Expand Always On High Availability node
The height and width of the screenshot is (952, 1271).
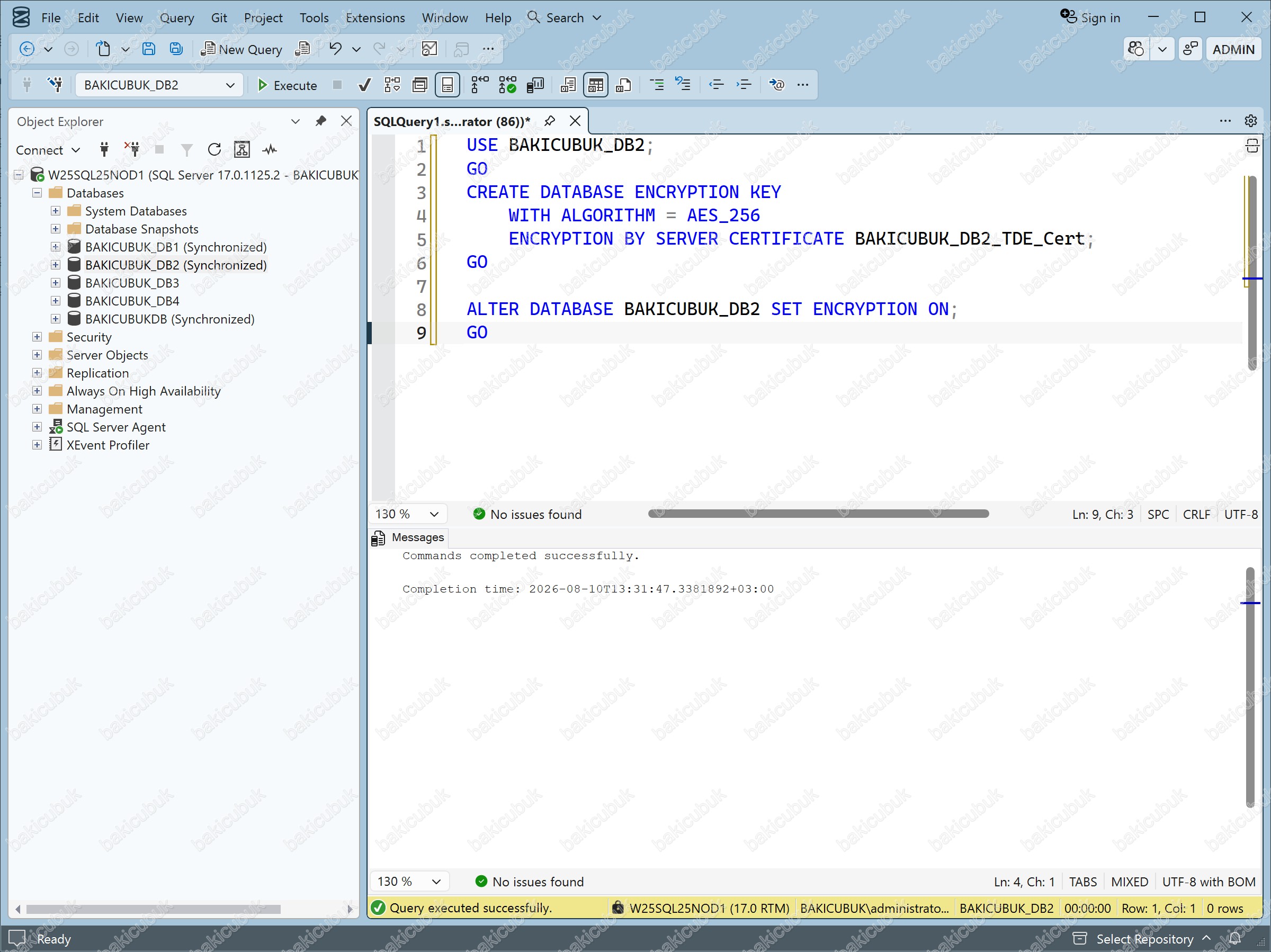[37, 391]
